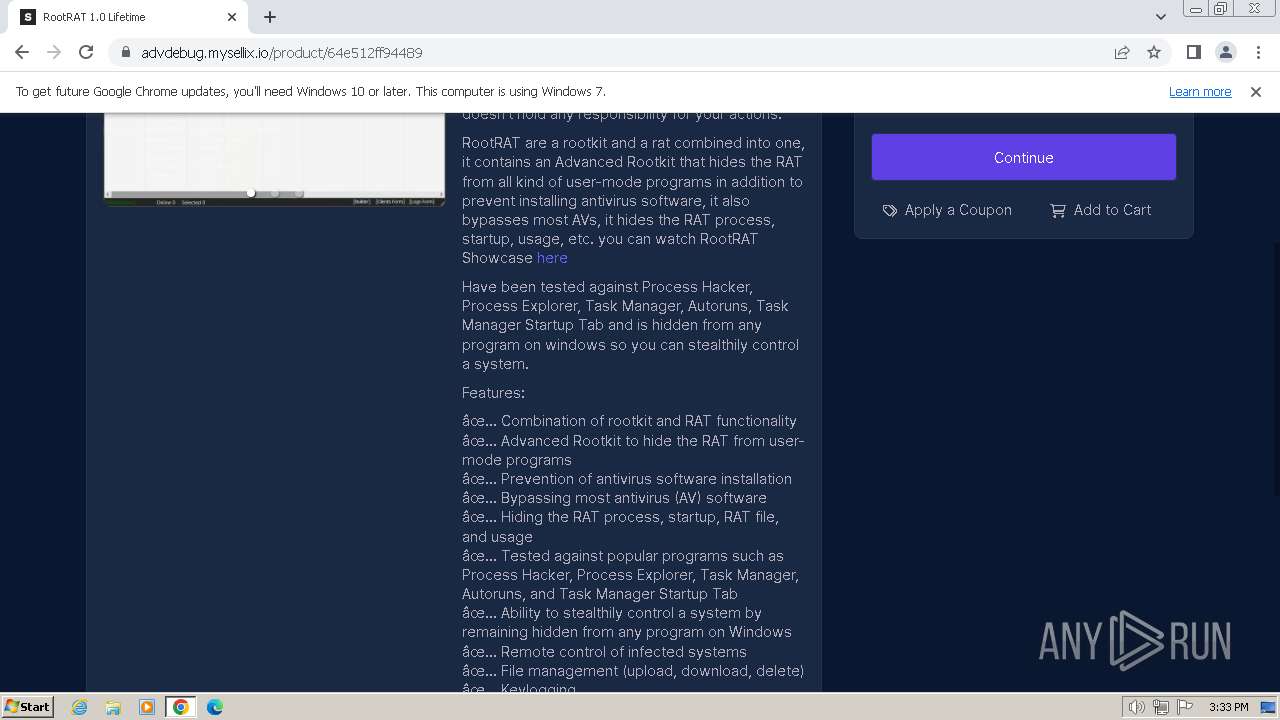The height and width of the screenshot is (720, 1280).
Task: Click the 3:33 PM system clock
Action: pos(1228,707)
